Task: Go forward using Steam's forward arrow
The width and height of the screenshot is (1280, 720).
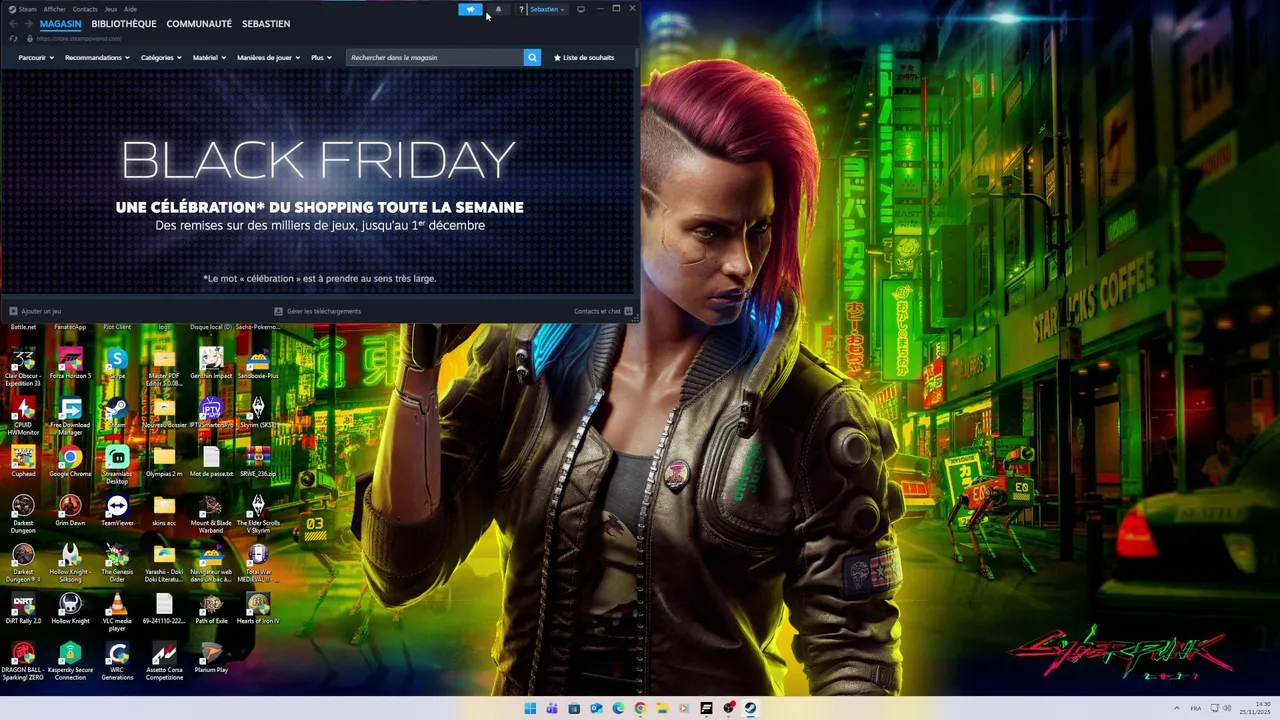Action: 28,23
